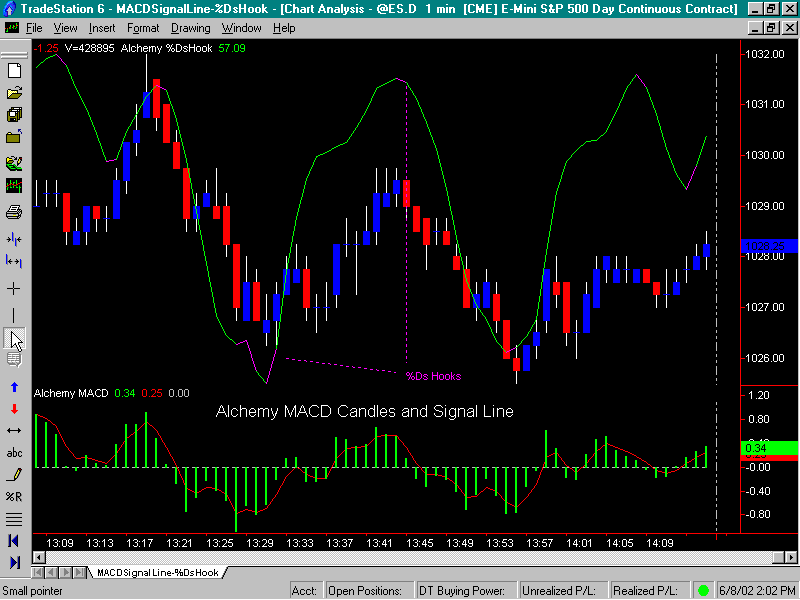Click the 6/8/02 2:02 PM clock

coord(757,591)
